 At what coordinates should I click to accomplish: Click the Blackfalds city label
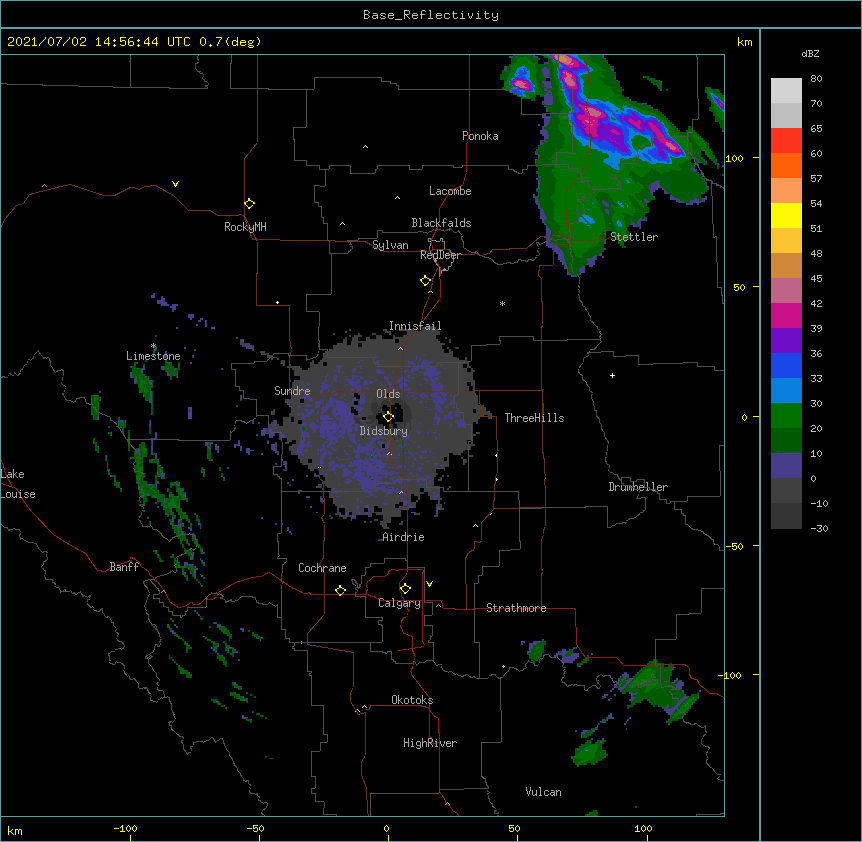click(x=441, y=223)
